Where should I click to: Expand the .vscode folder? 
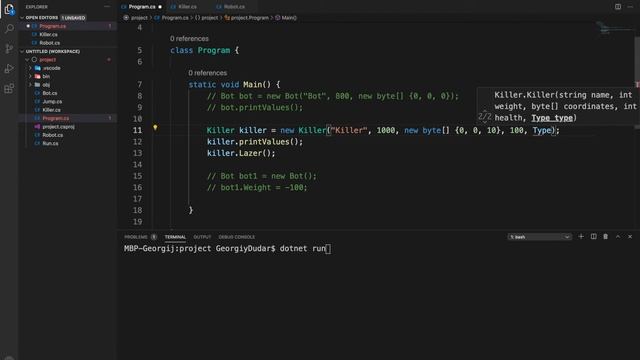30,68
